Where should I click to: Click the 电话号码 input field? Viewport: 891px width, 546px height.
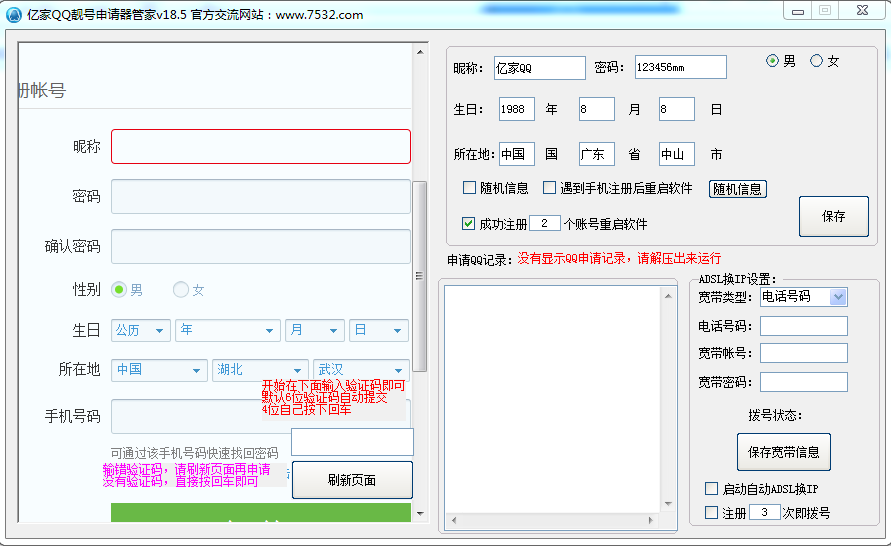point(803,326)
